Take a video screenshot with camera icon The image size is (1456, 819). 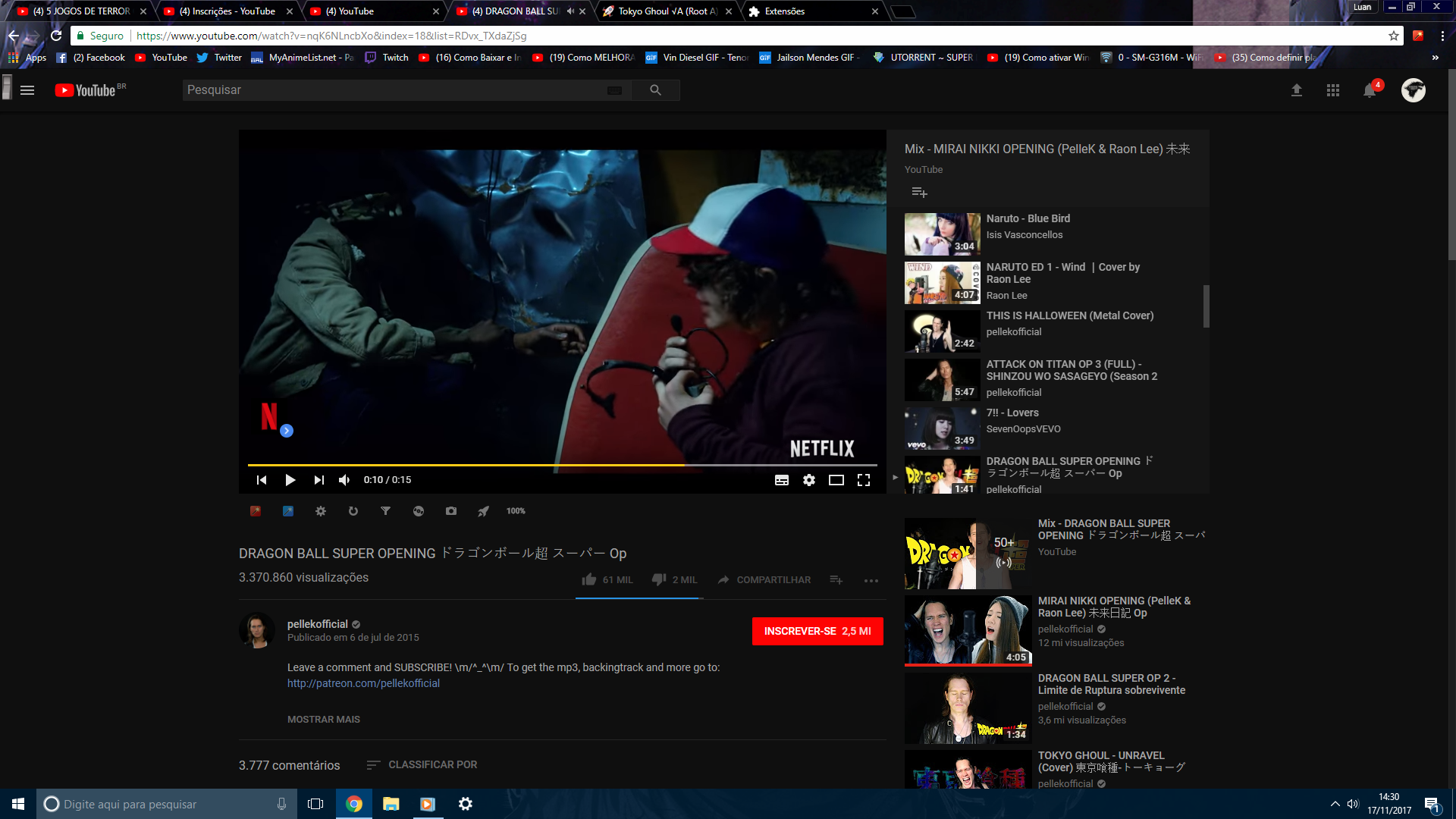pyautogui.click(x=451, y=511)
